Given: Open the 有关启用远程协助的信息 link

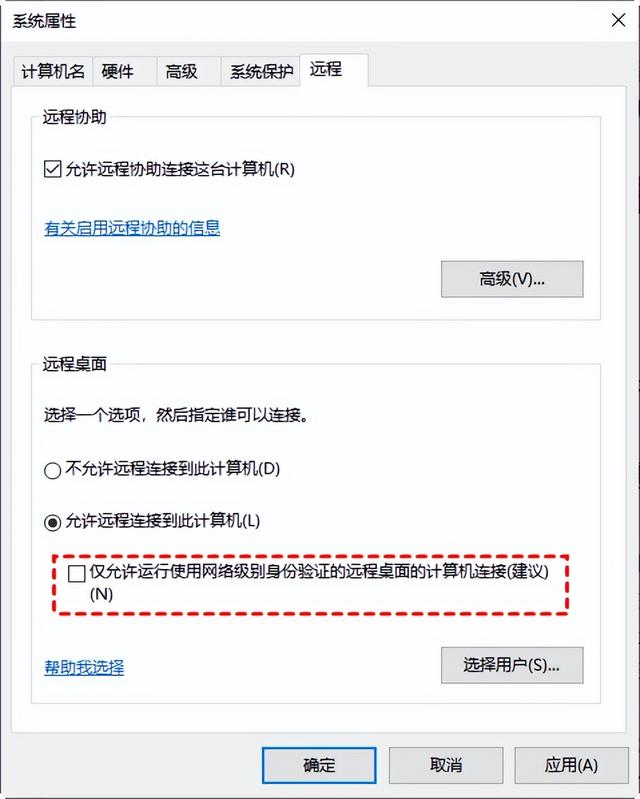Looking at the screenshot, I should point(132,228).
